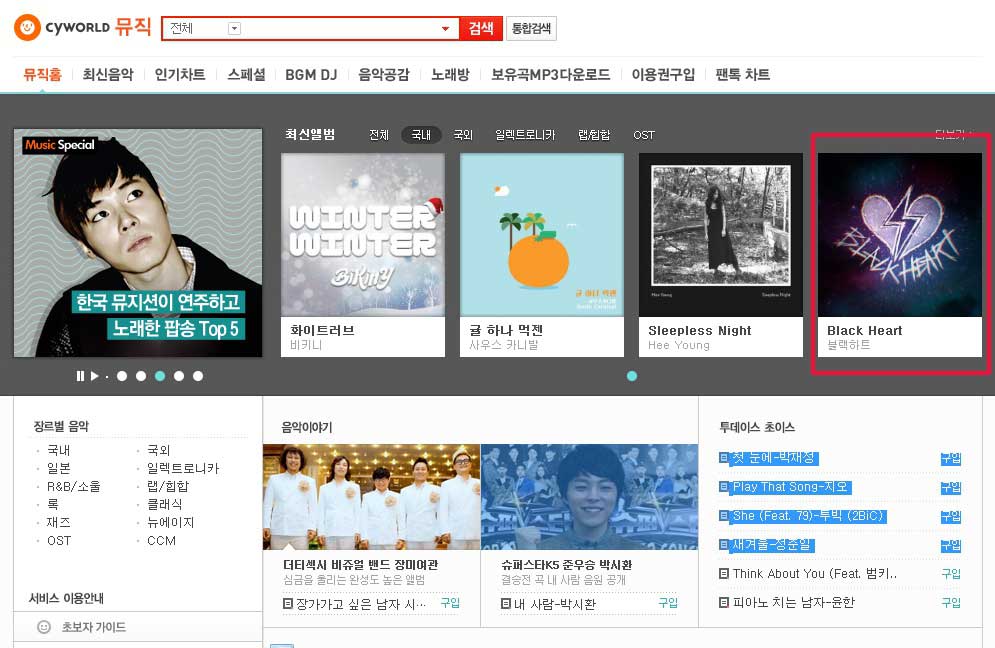The height and width of the screenshot is (648, 995).
Task: Click song icon beside She (Feat. 79)
Action: click(723, 516)
